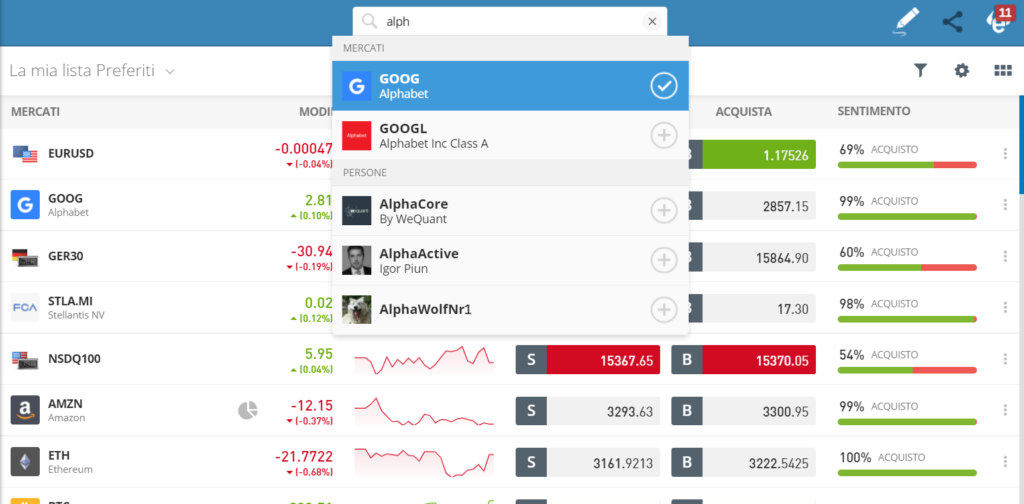This screenshot has width=1024, height=504.
Task: Click AlphaCore avatar thumbnail
Action: (357, 211)
